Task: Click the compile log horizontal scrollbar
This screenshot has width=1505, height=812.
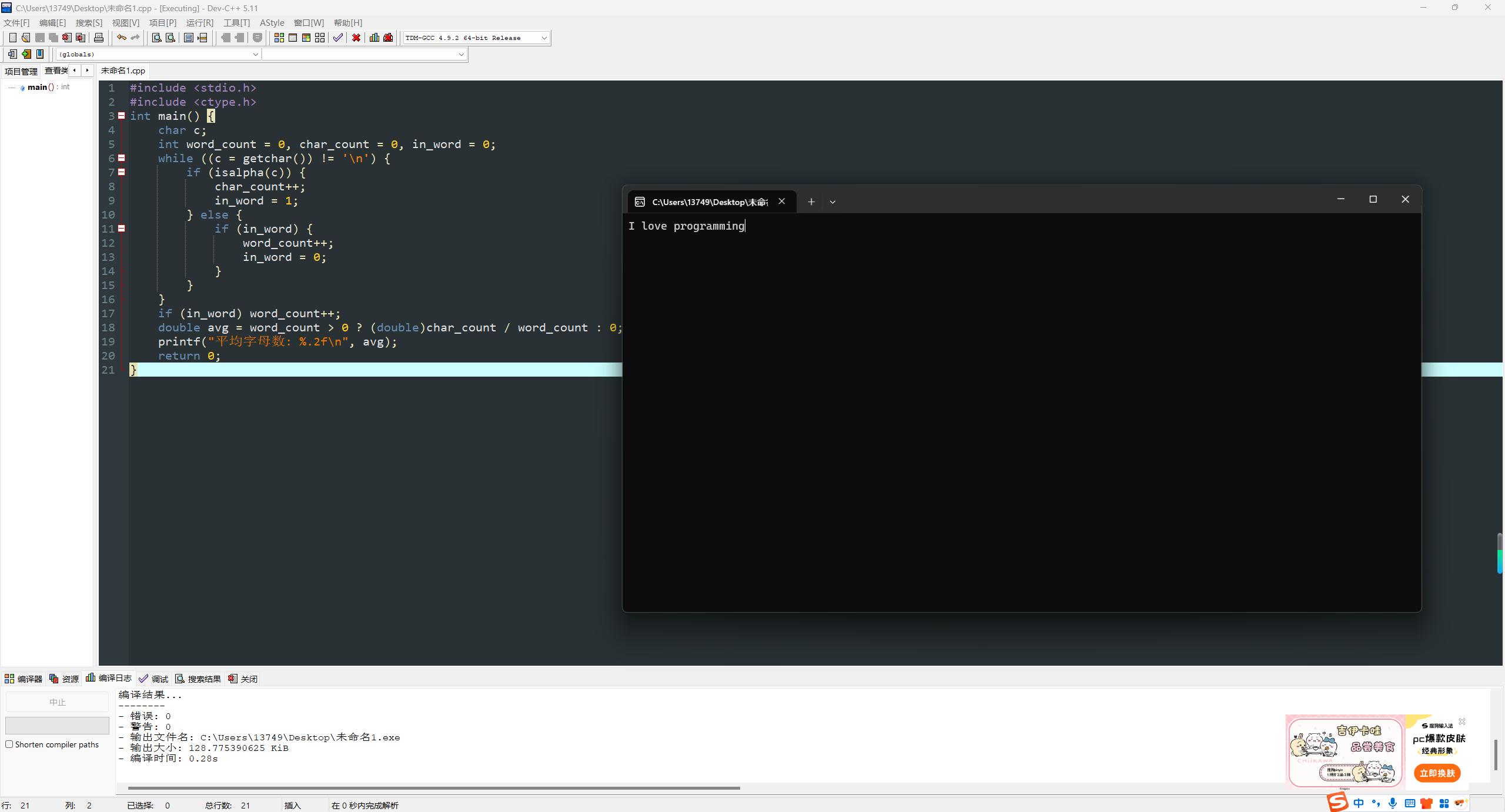Action: coord(434,788)
